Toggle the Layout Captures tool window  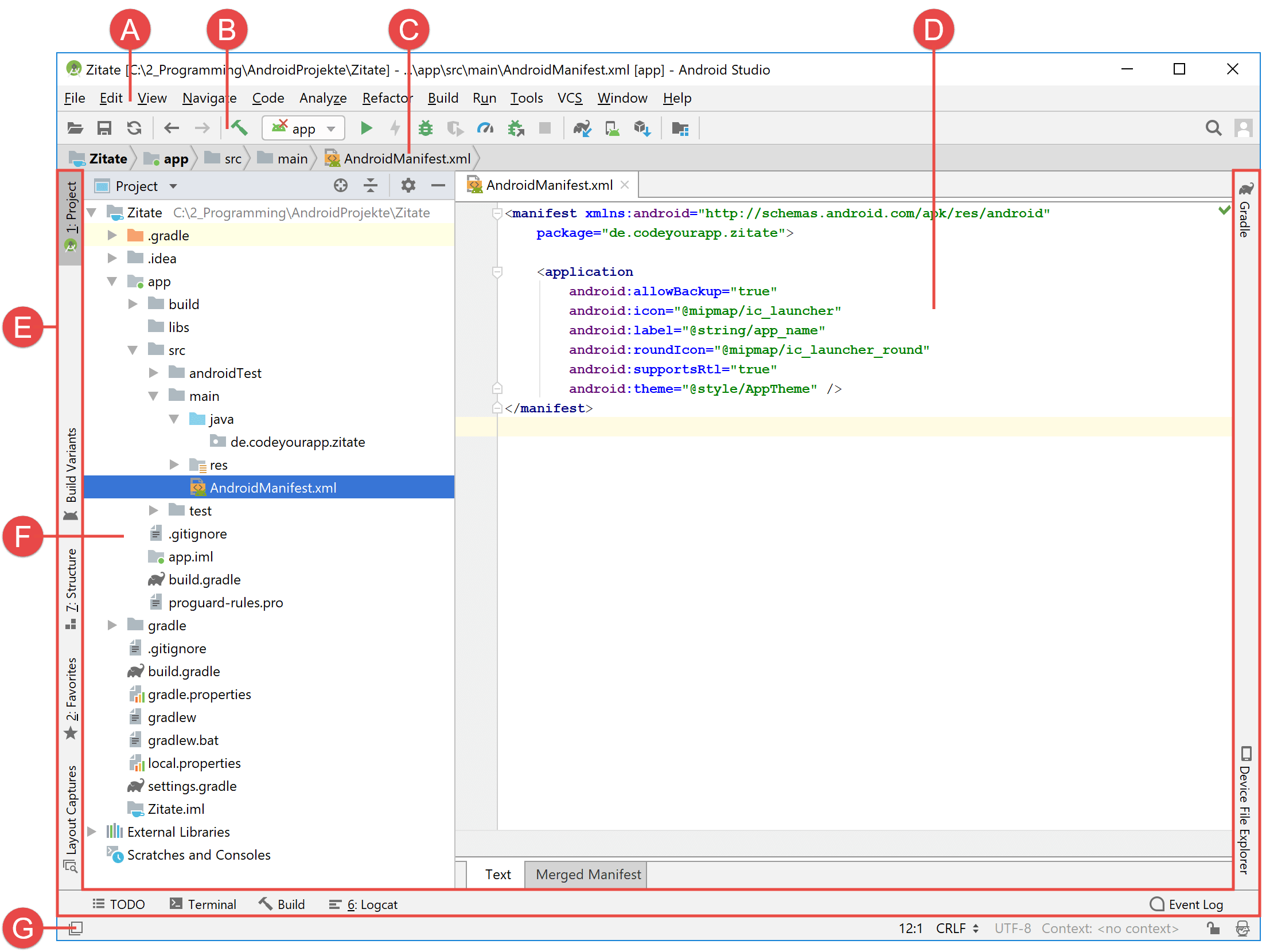tap(71, 818)
